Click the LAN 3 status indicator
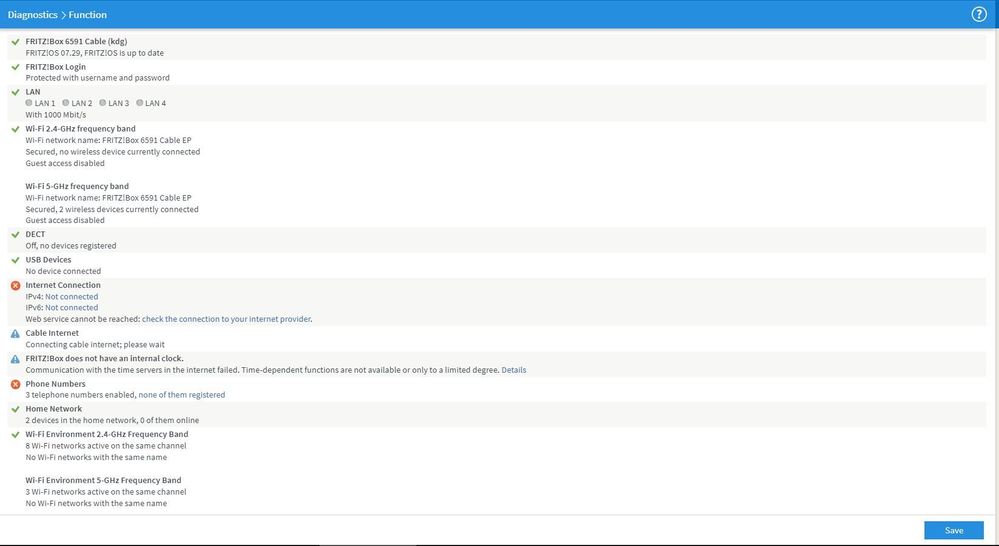999x546 pixels. click(103, 103)
